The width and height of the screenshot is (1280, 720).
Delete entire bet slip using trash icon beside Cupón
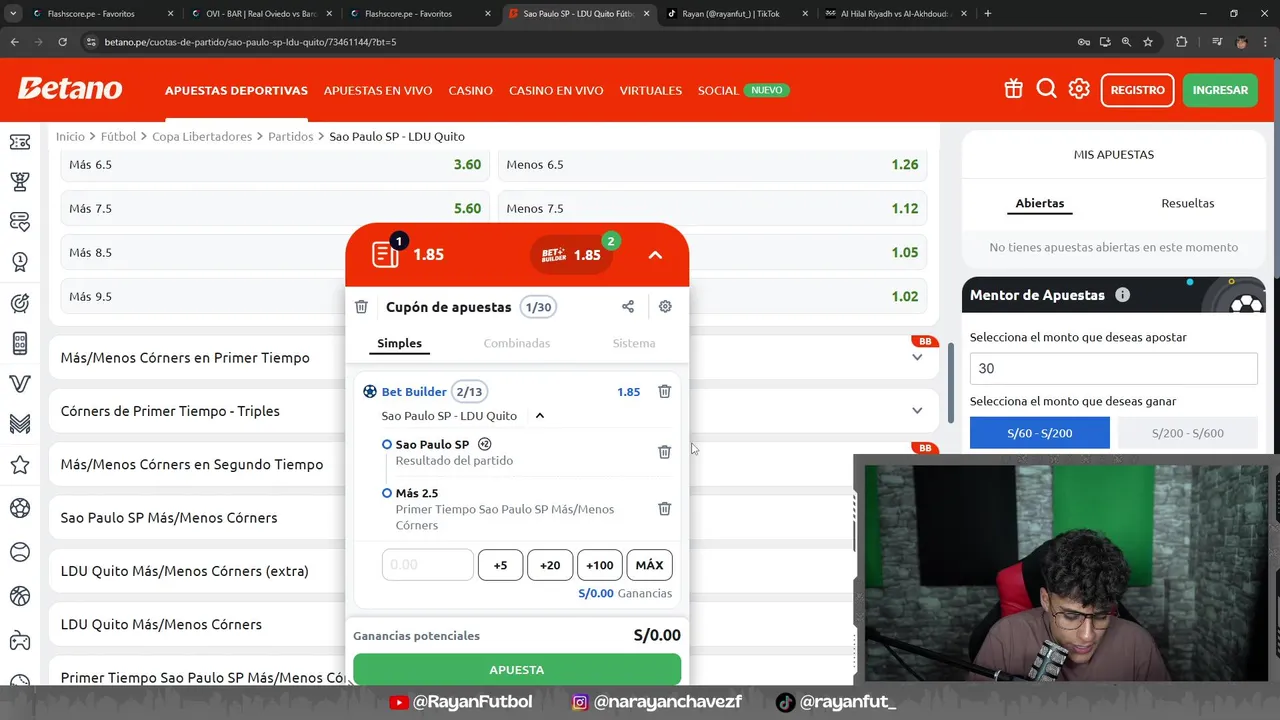coord(361,307)
